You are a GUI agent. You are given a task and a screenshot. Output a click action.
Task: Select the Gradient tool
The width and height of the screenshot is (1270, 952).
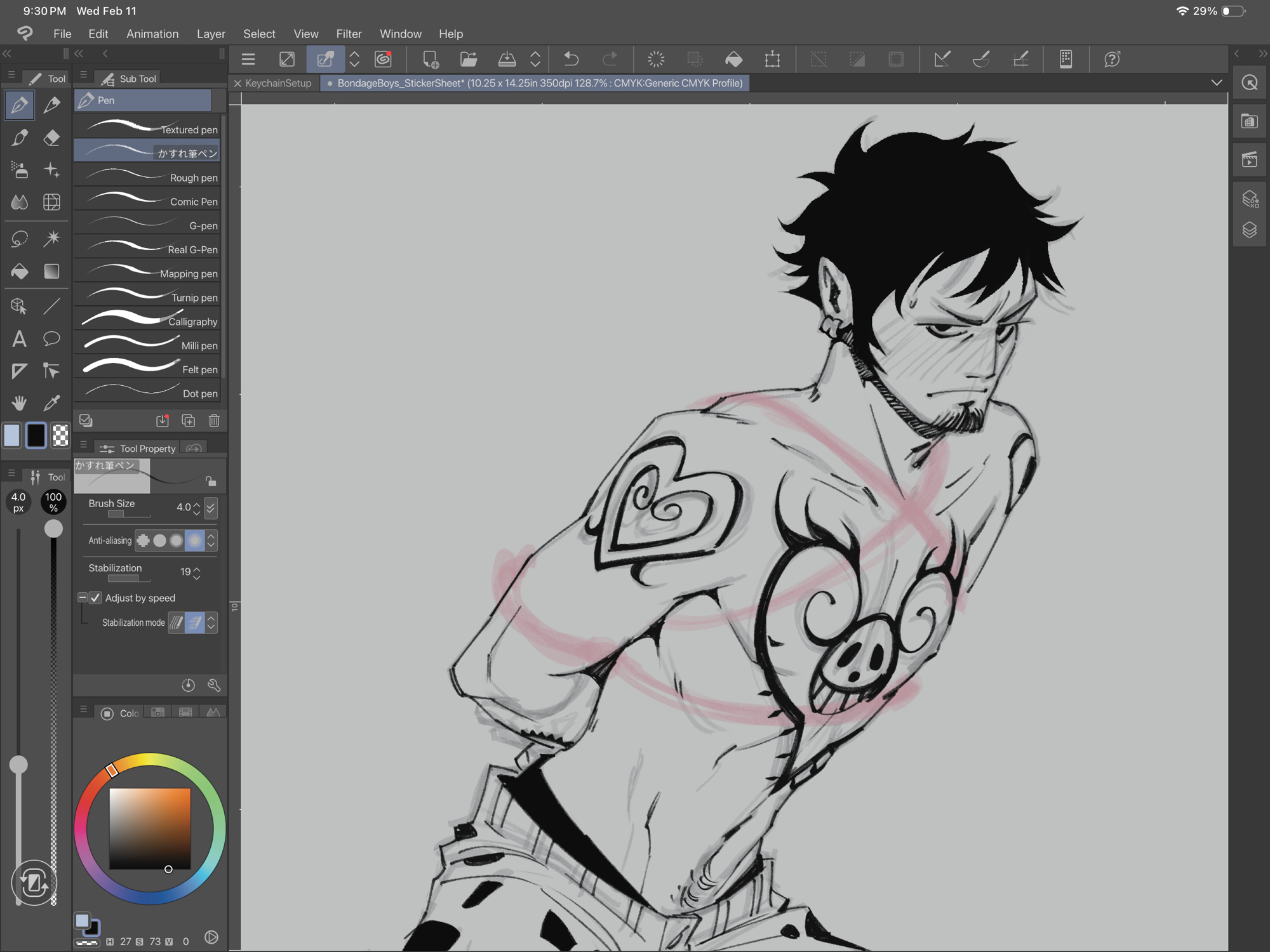click(52, 272)
